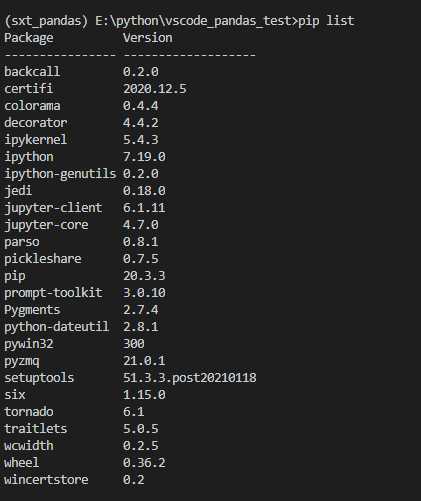Click the 'pywin32' package name
The height and width of the screenshot is (501, 421).
[29, 344]
